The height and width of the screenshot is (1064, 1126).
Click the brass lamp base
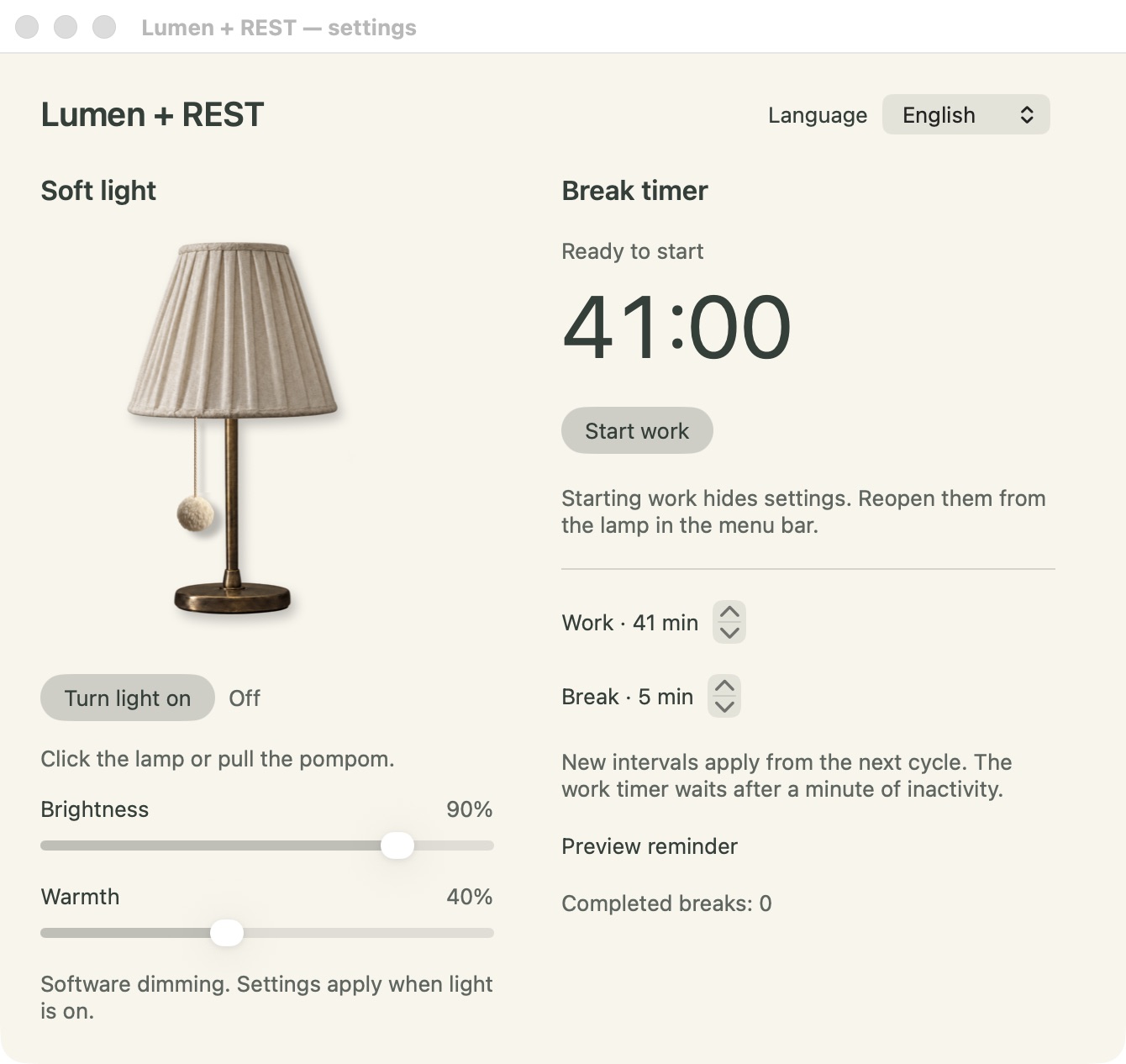click(233, 598)
